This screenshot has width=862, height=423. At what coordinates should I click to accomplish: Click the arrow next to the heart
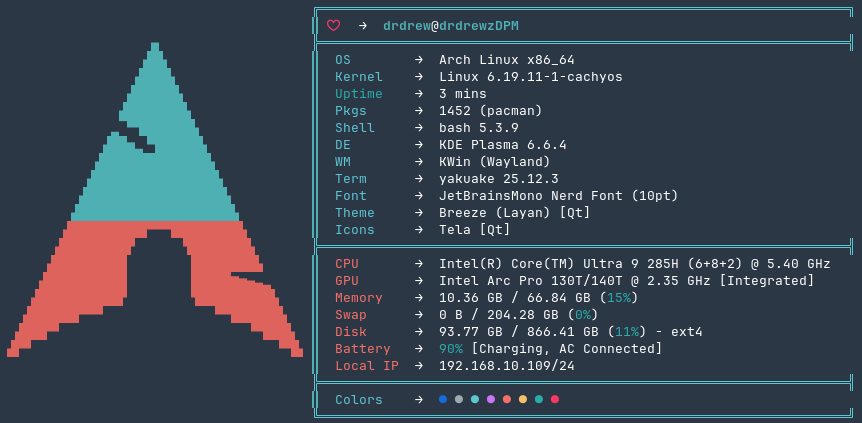362,26
